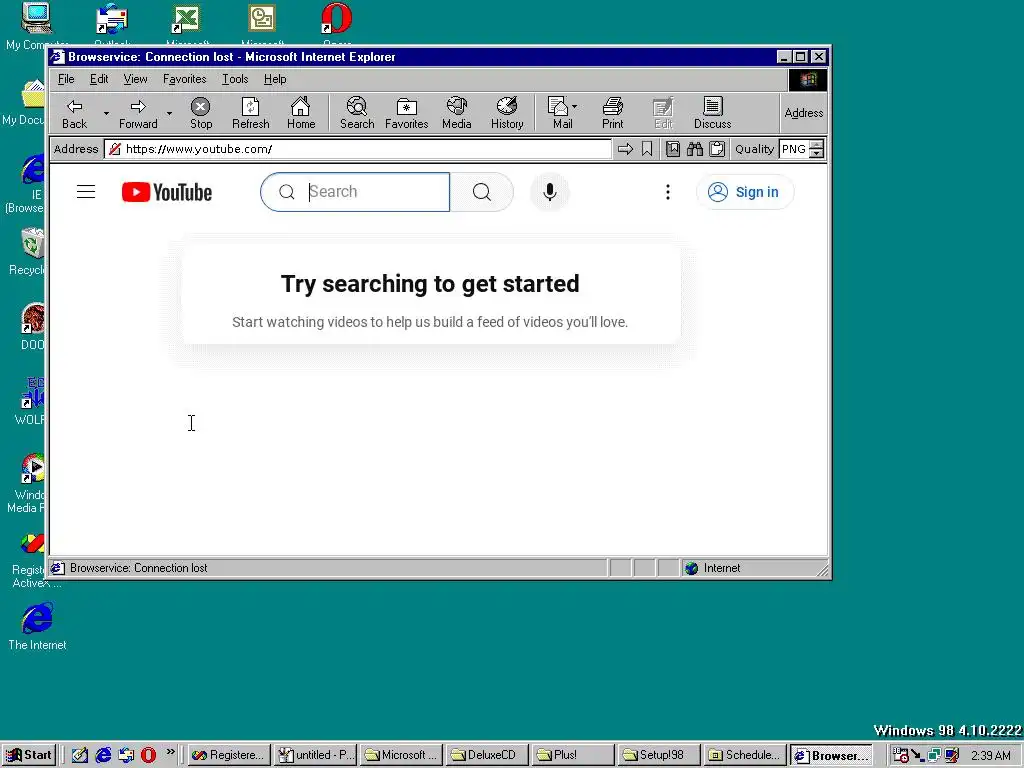Open the bookmarks book icon in Browservice bar
The height and width of the screenshot is (768, 1024).
coord(673,150)
